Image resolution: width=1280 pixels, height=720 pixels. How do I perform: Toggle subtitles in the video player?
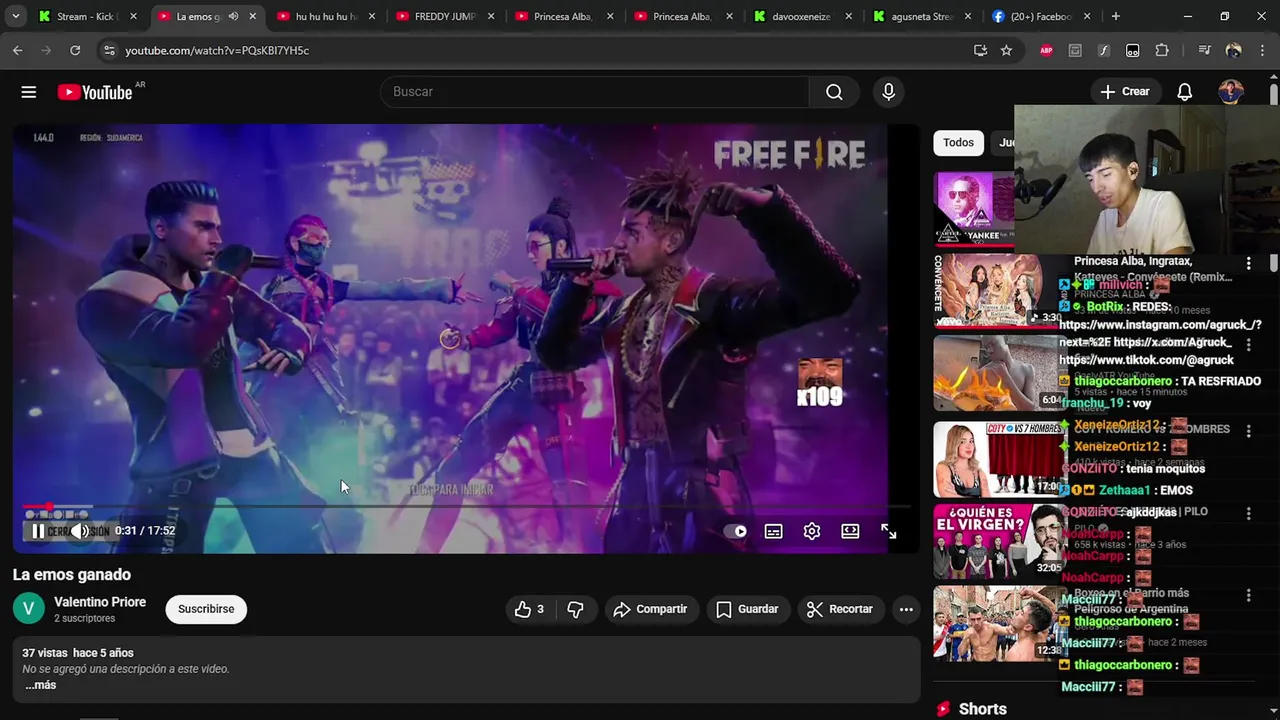point(774,531)
